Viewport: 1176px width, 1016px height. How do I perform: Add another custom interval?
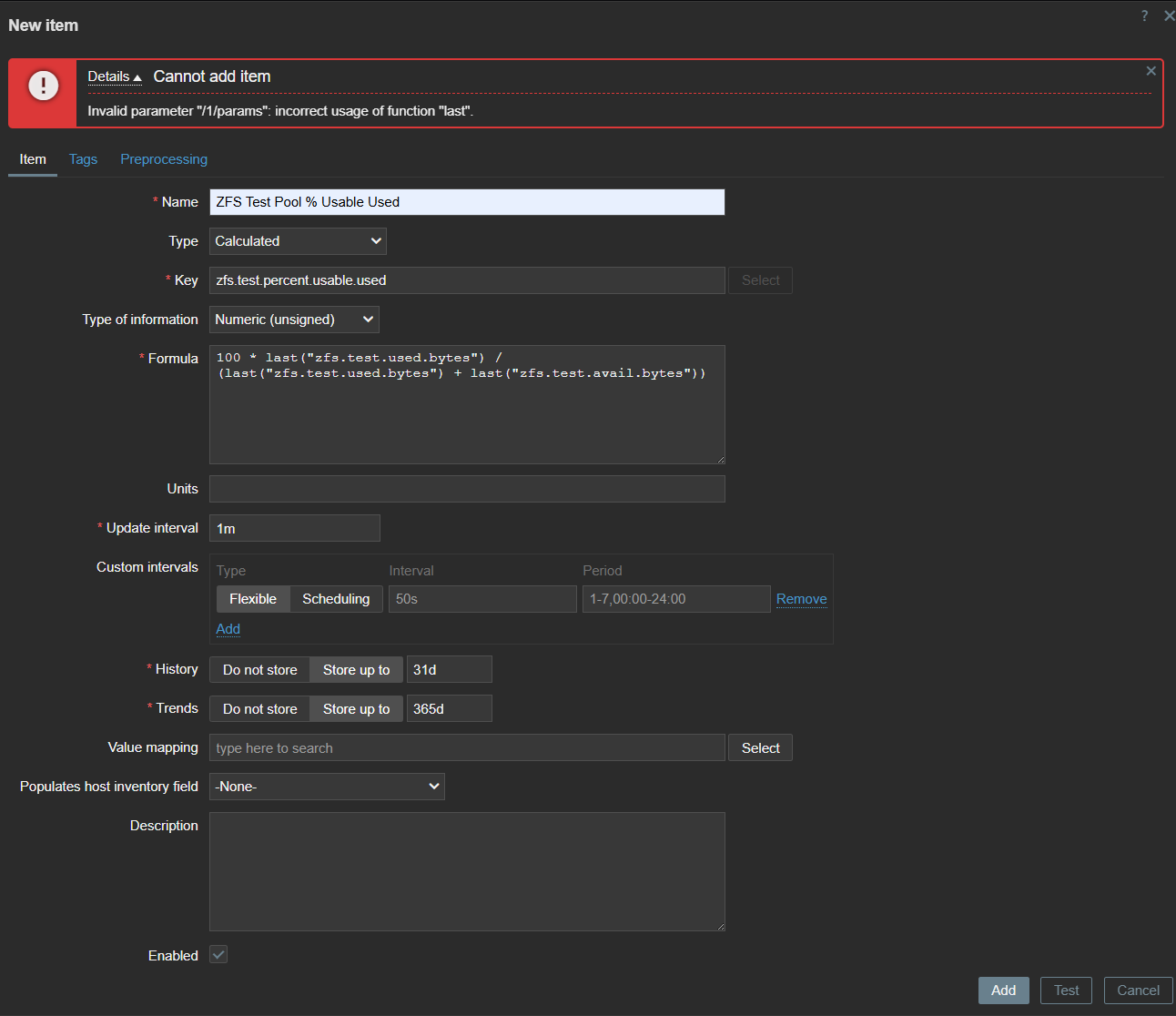click(228, 629)
